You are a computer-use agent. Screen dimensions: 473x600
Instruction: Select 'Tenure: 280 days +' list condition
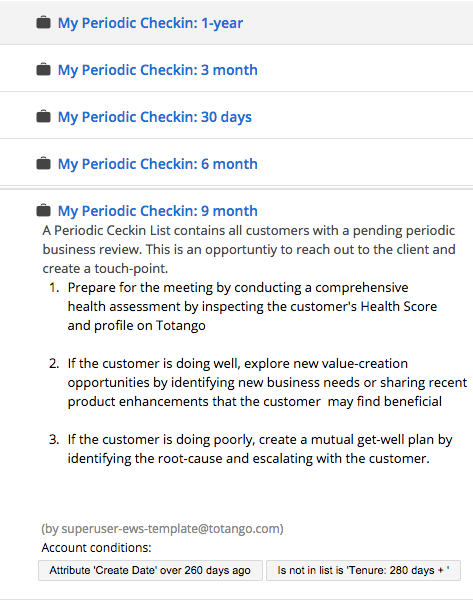click(363, 571)
